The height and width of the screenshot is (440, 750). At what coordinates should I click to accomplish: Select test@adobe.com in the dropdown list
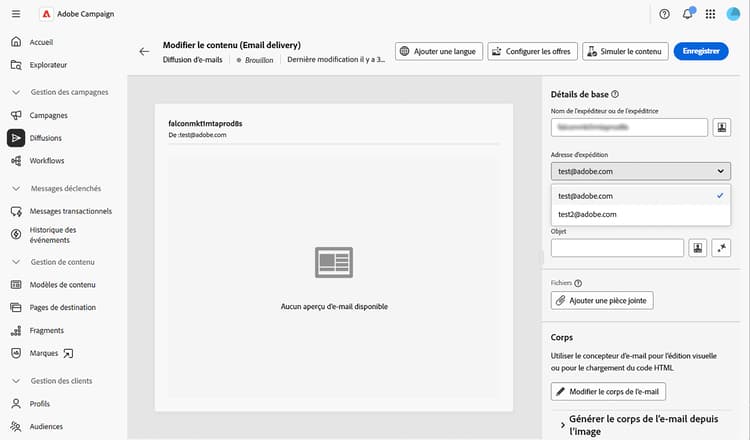tap(640, 196)
